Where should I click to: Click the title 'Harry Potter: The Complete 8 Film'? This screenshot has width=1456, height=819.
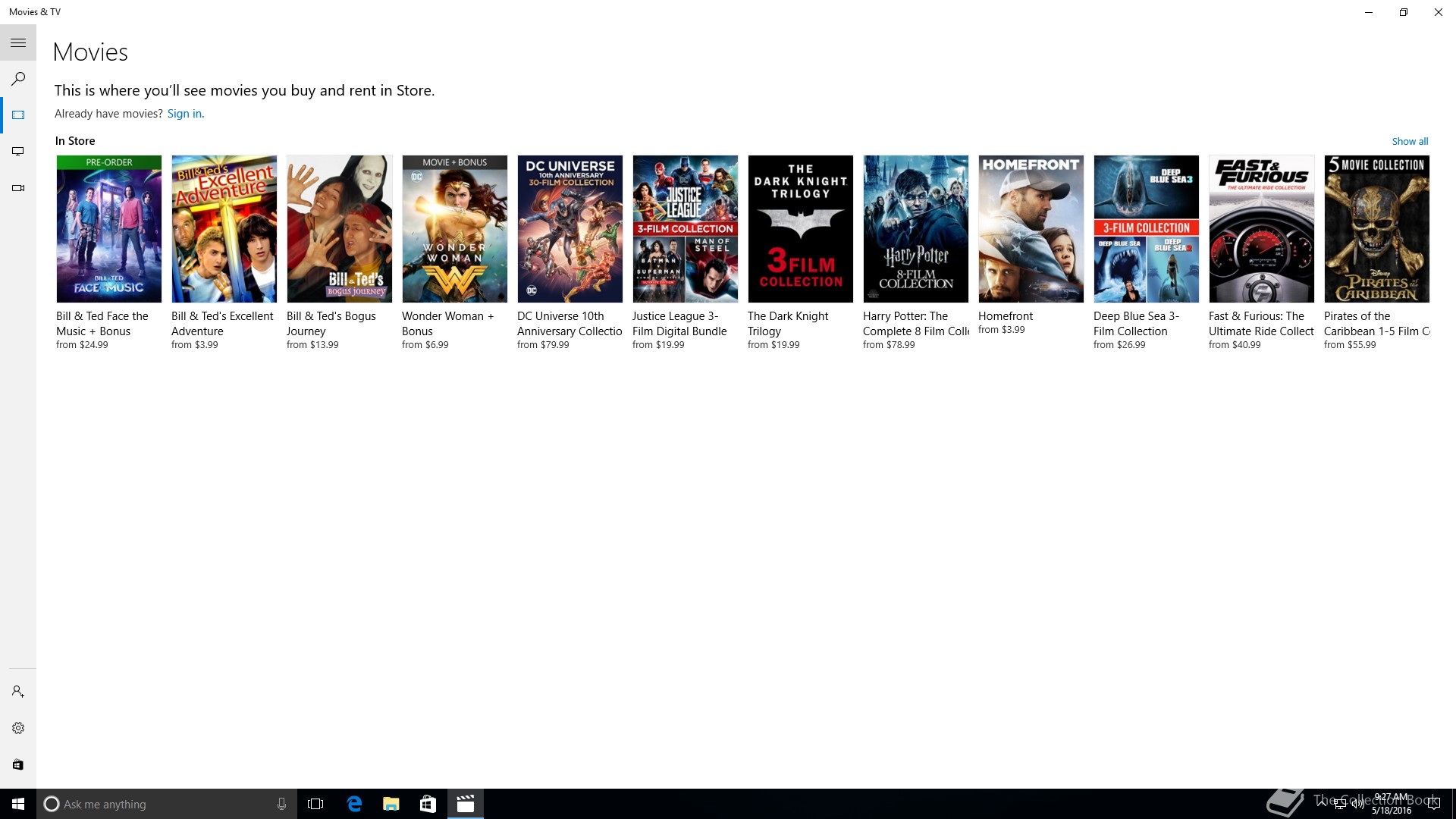916,324
